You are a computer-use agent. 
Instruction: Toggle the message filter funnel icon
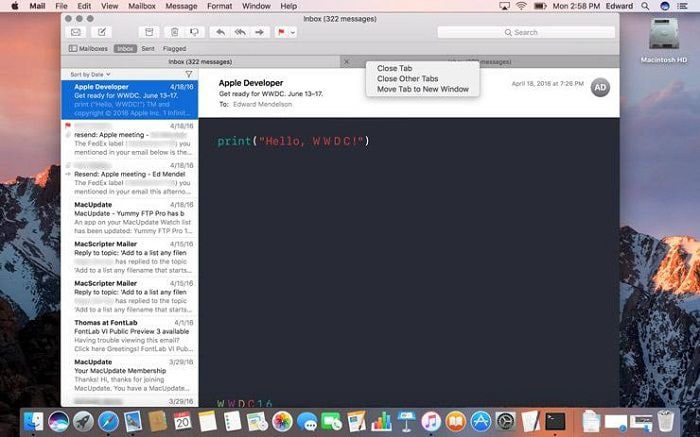pos(189,74)
